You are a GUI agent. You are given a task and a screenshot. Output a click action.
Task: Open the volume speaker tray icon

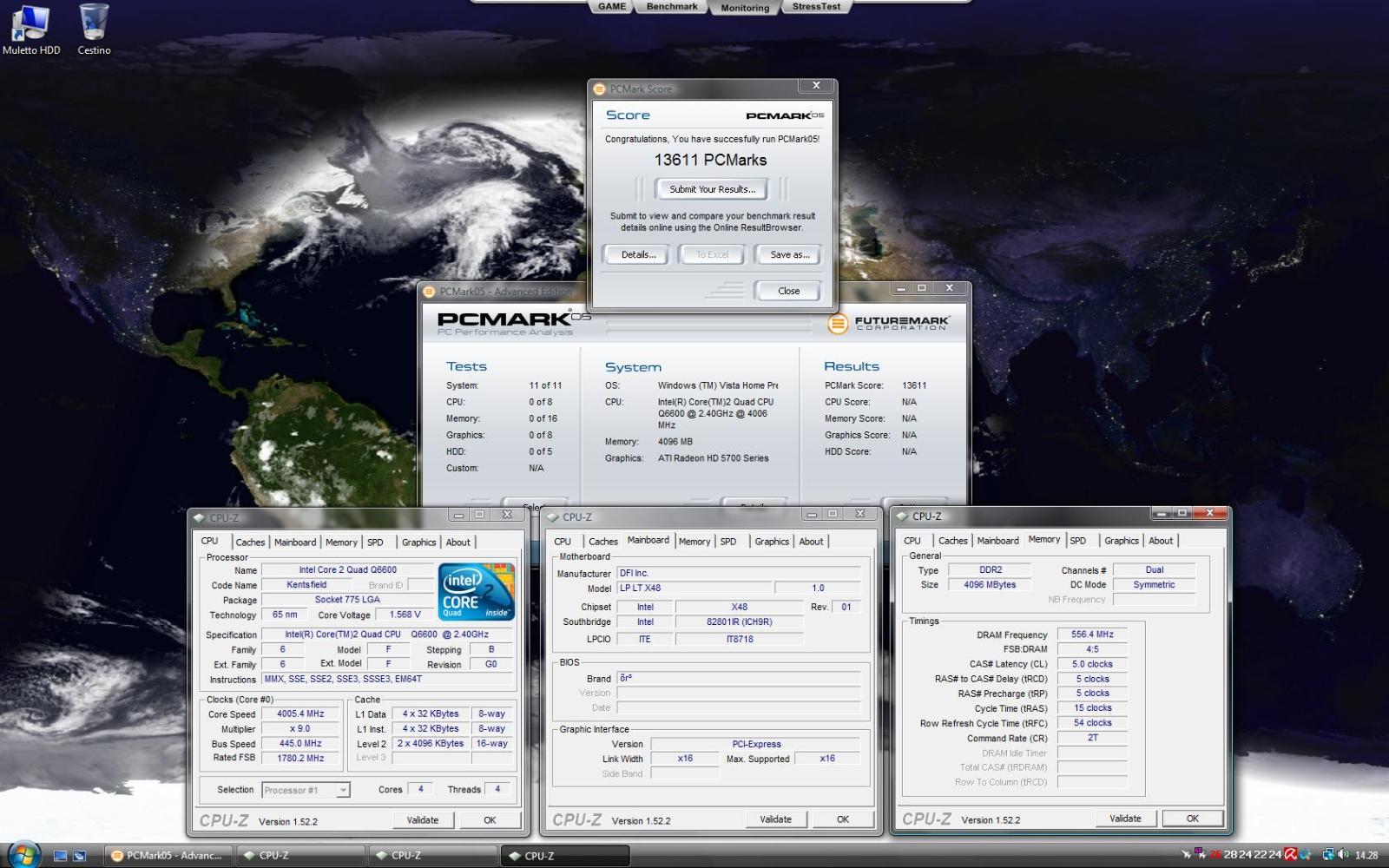1344,855
